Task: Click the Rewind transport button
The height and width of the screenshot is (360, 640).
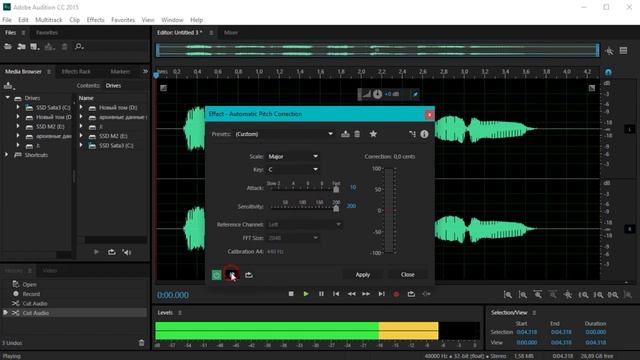Action: click(x=351, y=294)
